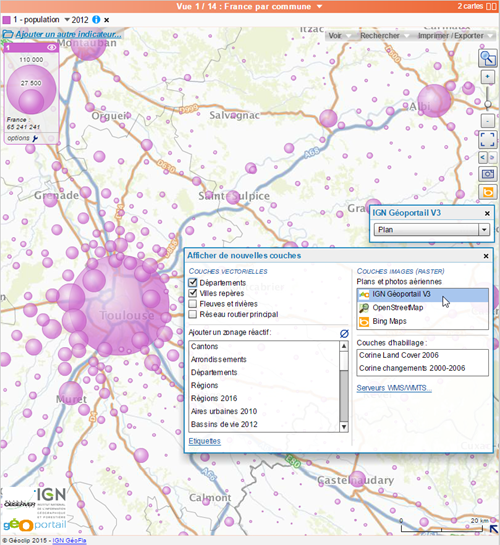Select the zoom rectangle tool icon
The height and width of the screenshot is (545, 500).
(x=487, y=58)
